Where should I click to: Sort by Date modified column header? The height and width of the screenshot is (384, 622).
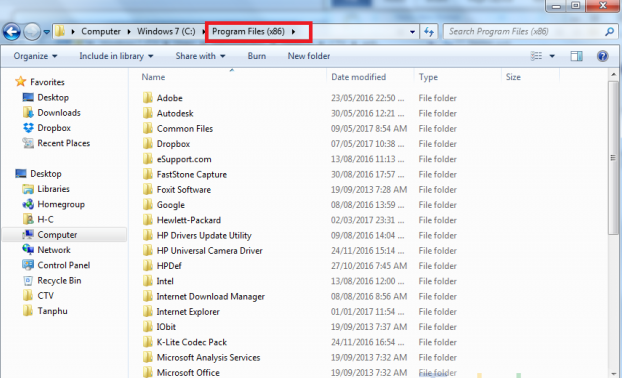pyautogui.click(x=359, y=77)
